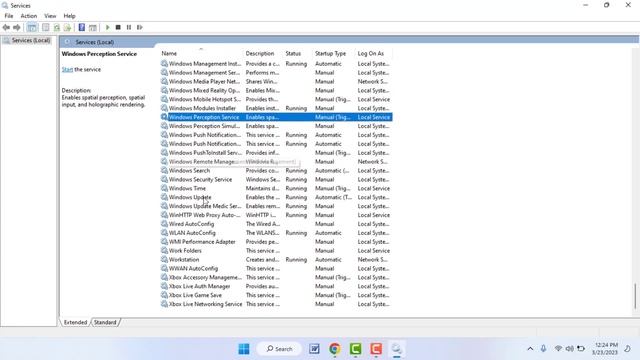
Task: Click the Export List toolbar icon
Action: [x=67, y=27]
